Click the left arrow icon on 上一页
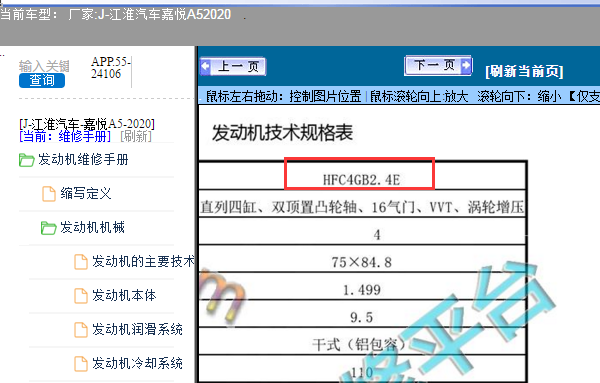The width and height of the screenshot is (600, 383). click(205, 67)
